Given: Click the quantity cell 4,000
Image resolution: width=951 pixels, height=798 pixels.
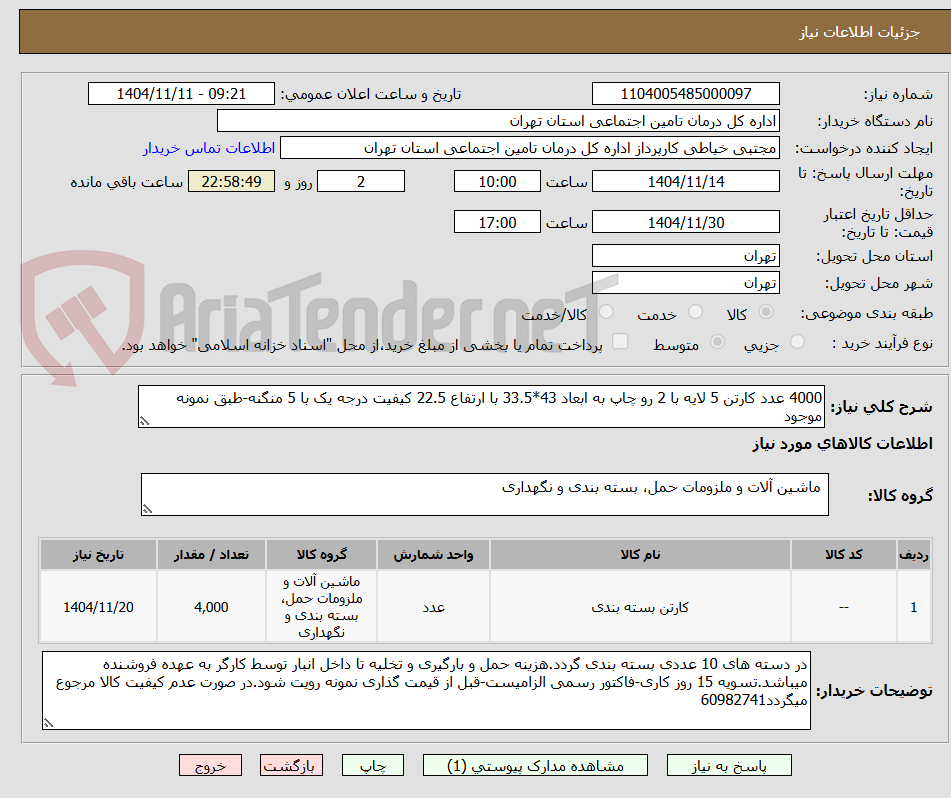Looking at the screenshot, I should pyautogui.click(x=211, y=607).
